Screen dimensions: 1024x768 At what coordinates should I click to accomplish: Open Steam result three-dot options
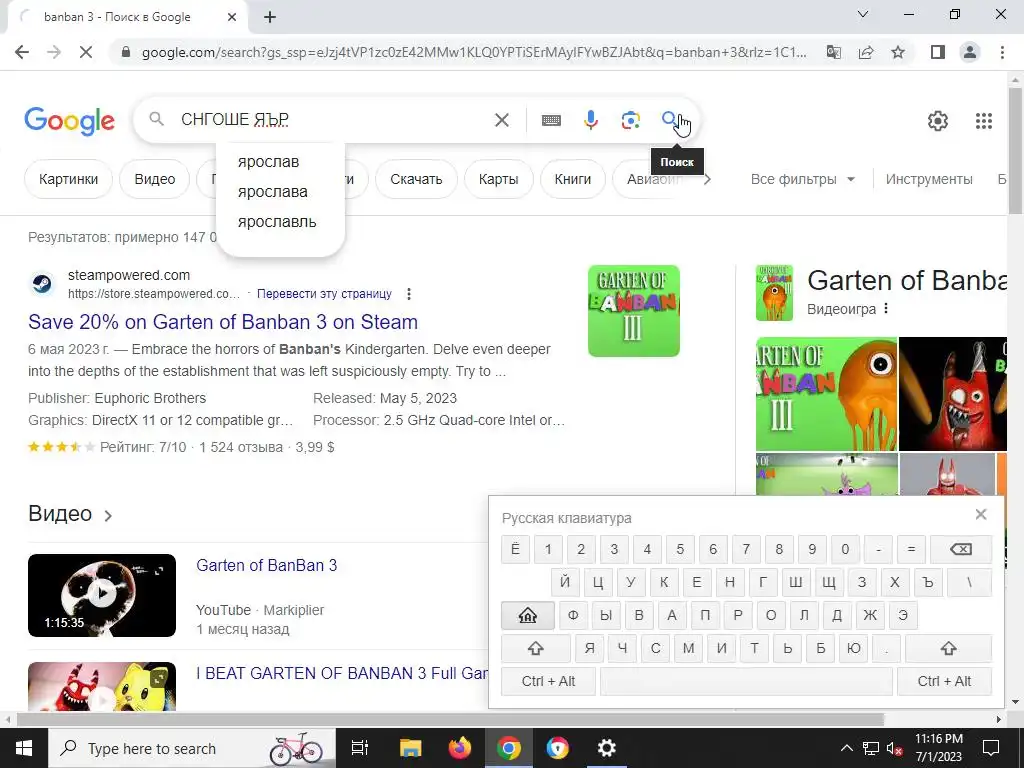(409, 294)
